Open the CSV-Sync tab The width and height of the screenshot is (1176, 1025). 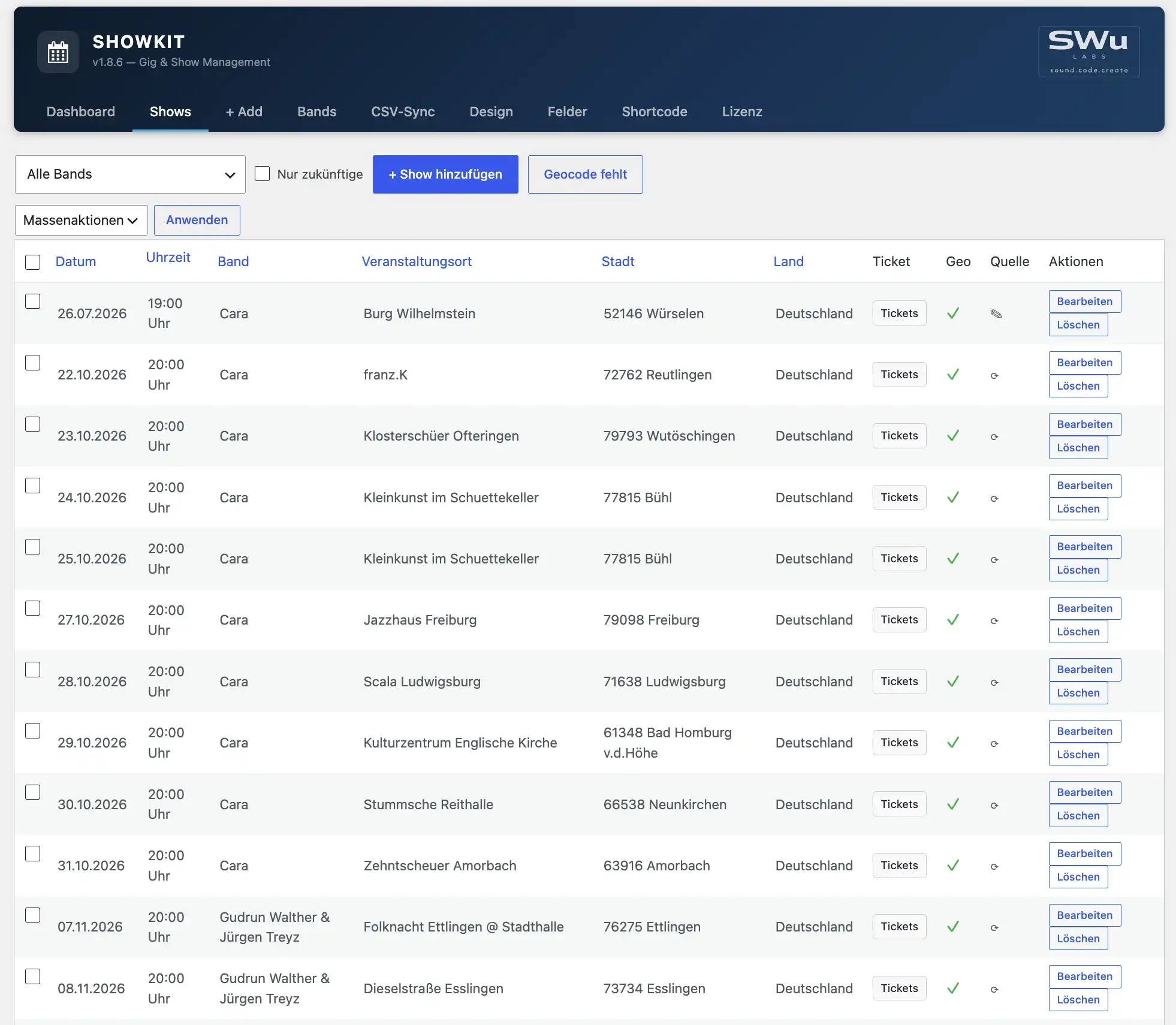click(x=403, y=111)
